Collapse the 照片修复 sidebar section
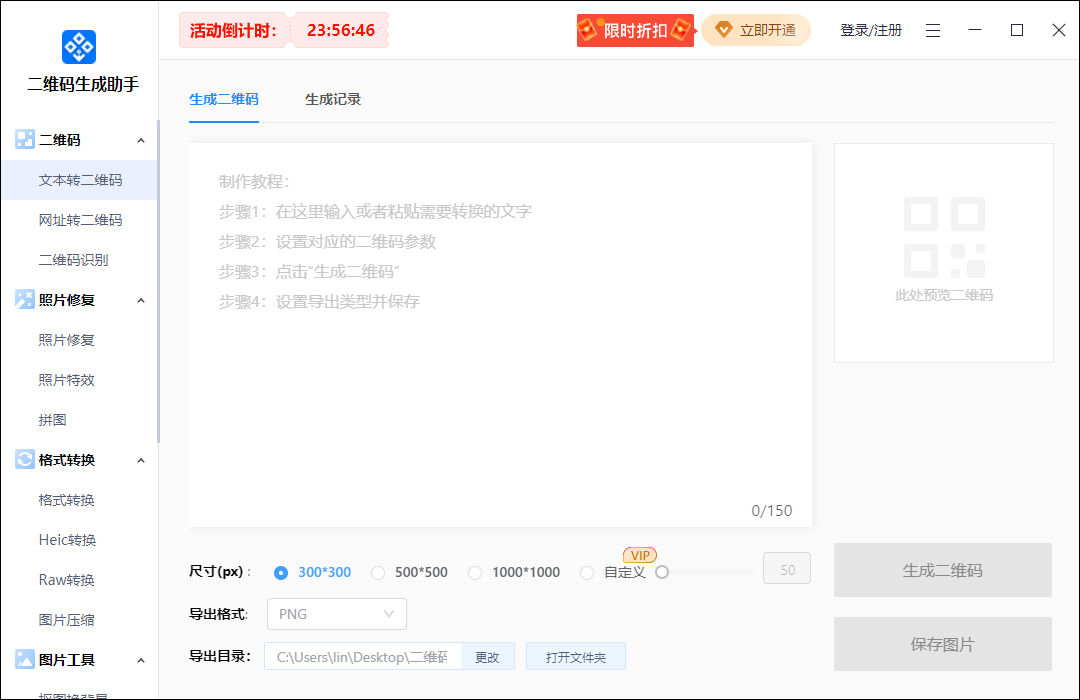Viewport: 1080px width, 700px height. pyautogui.click(x=141, y=299)
